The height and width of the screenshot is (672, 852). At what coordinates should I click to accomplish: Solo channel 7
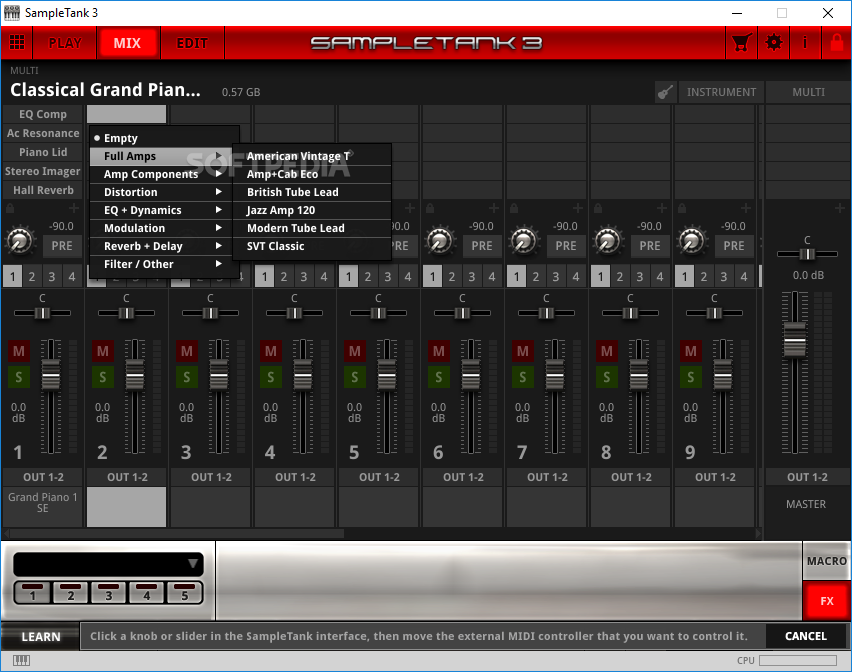[522, 377]
